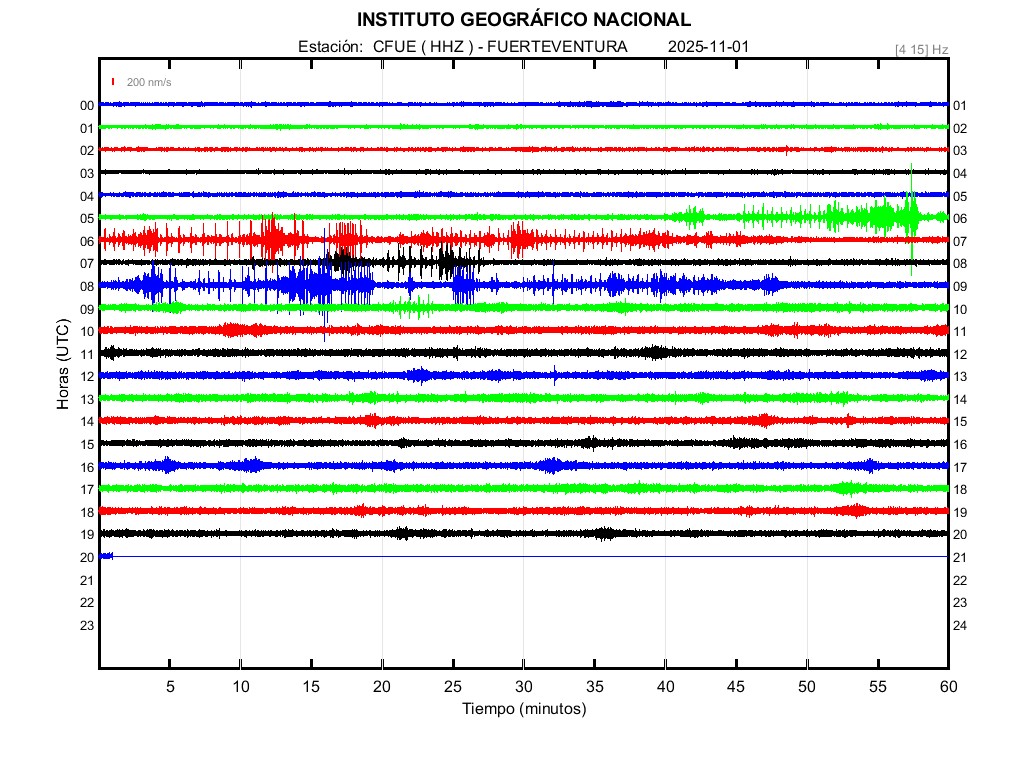Screen dimensions: 1024x768
Task: Click the Tiempo (minutos) axis label
Action: point(523,709)
